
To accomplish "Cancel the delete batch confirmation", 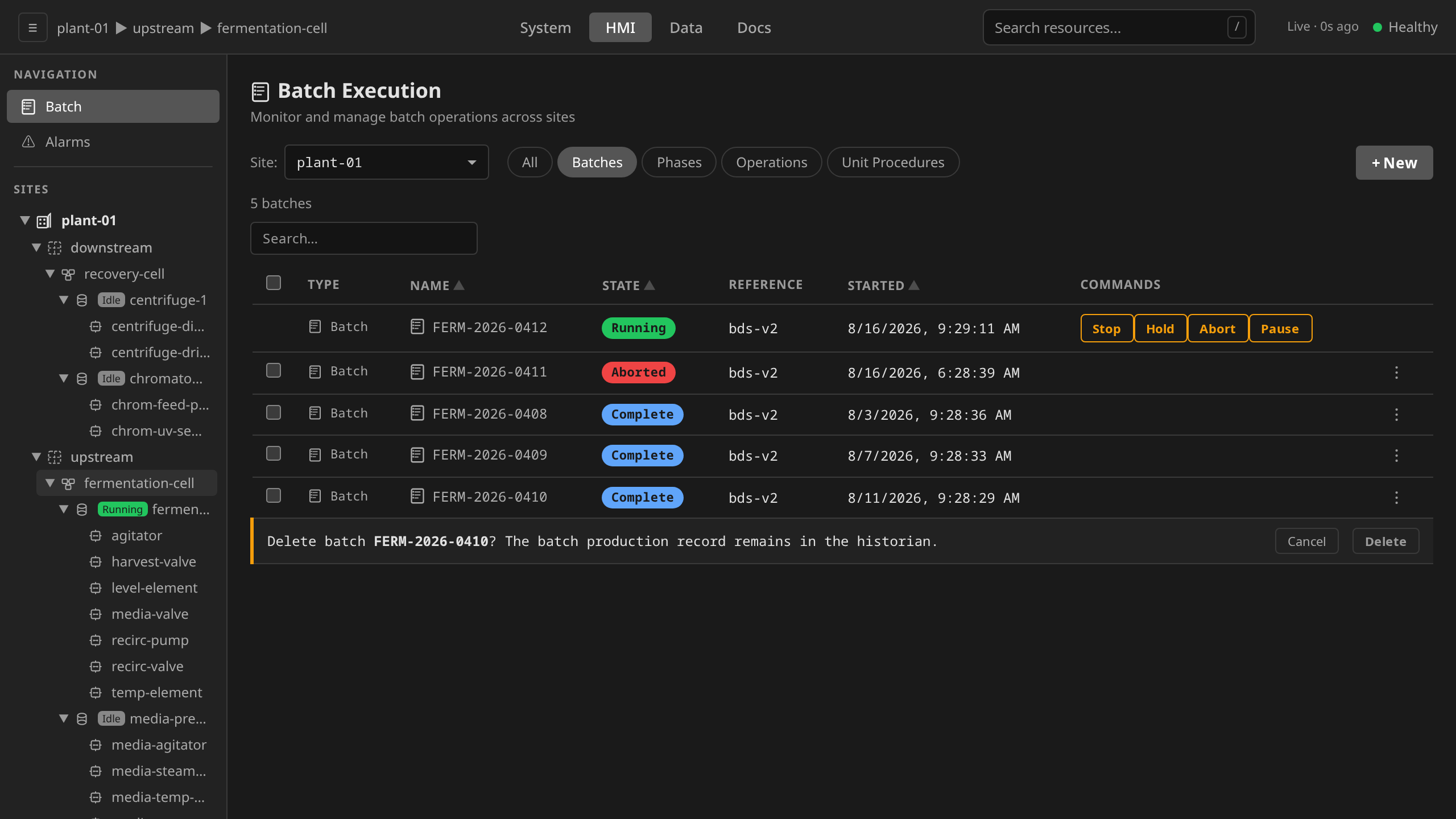I will (1306, 541).
